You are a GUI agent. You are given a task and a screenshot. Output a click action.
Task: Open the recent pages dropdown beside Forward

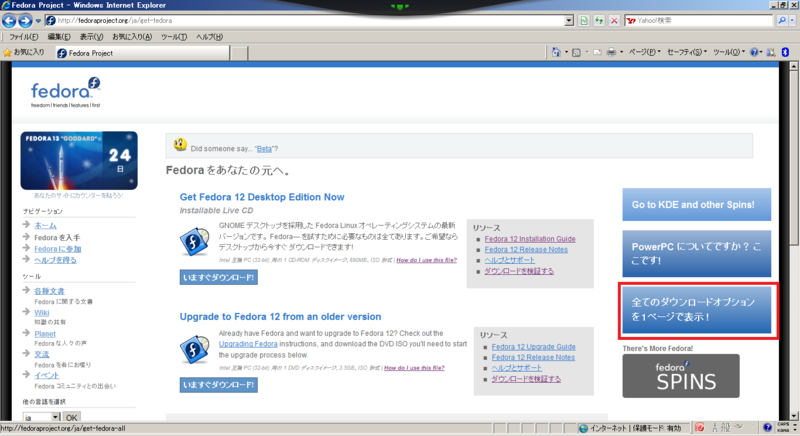click(x=38, y=21)
